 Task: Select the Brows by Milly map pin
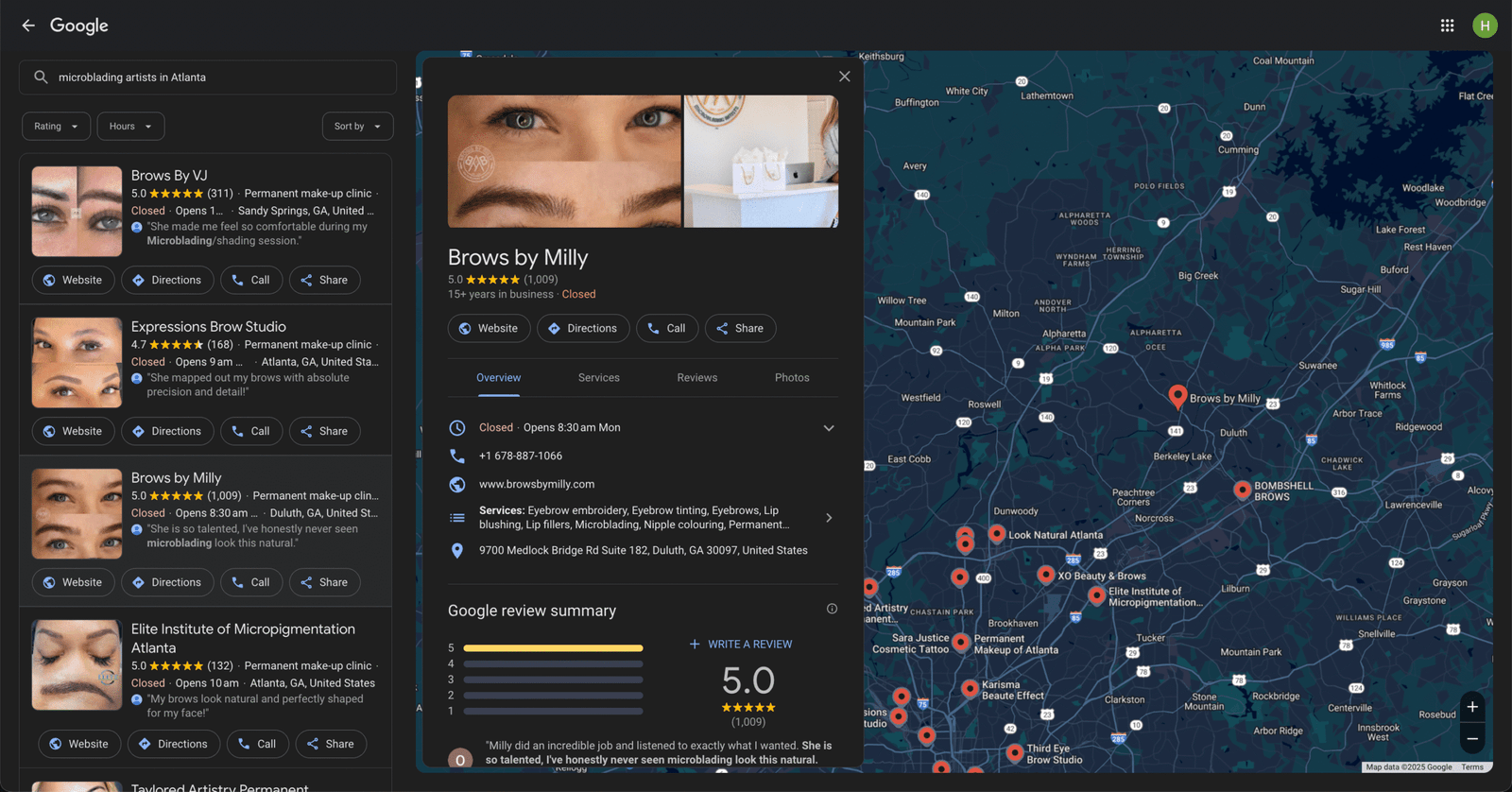[1177, 395]
